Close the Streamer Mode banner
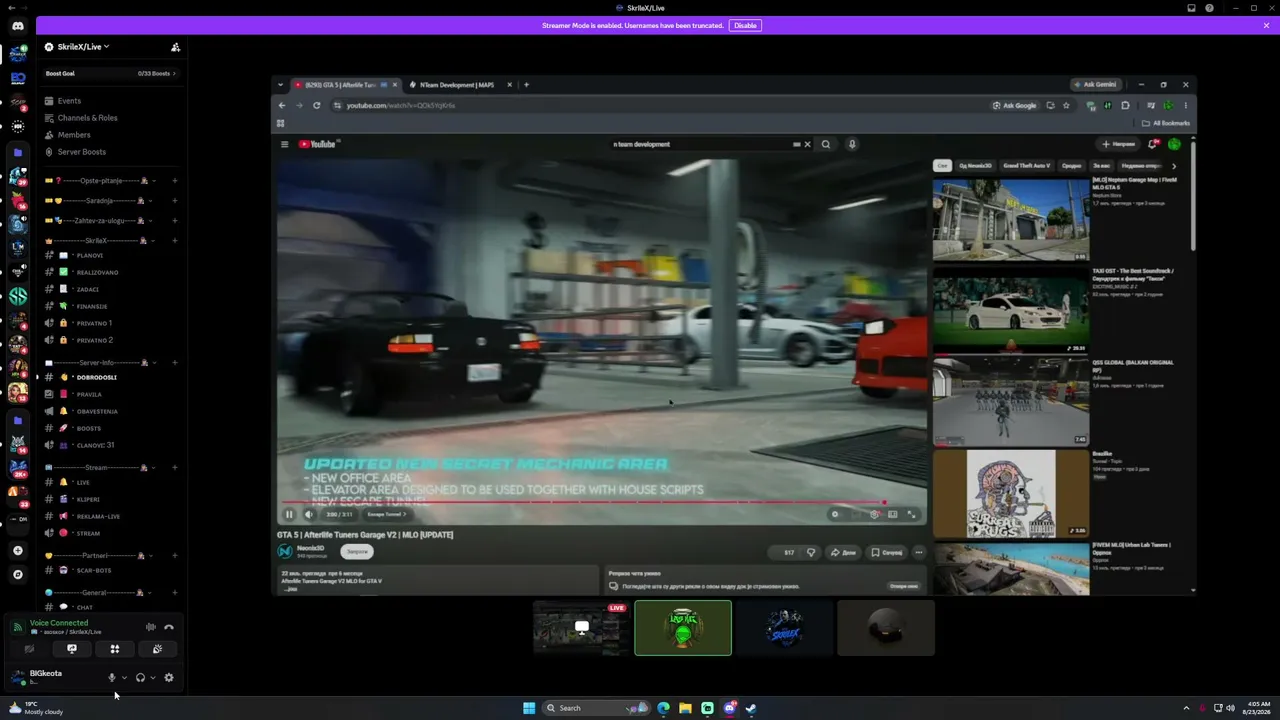The width and height of the screenshot is (1280, 720). click(x=1266, y=25)
